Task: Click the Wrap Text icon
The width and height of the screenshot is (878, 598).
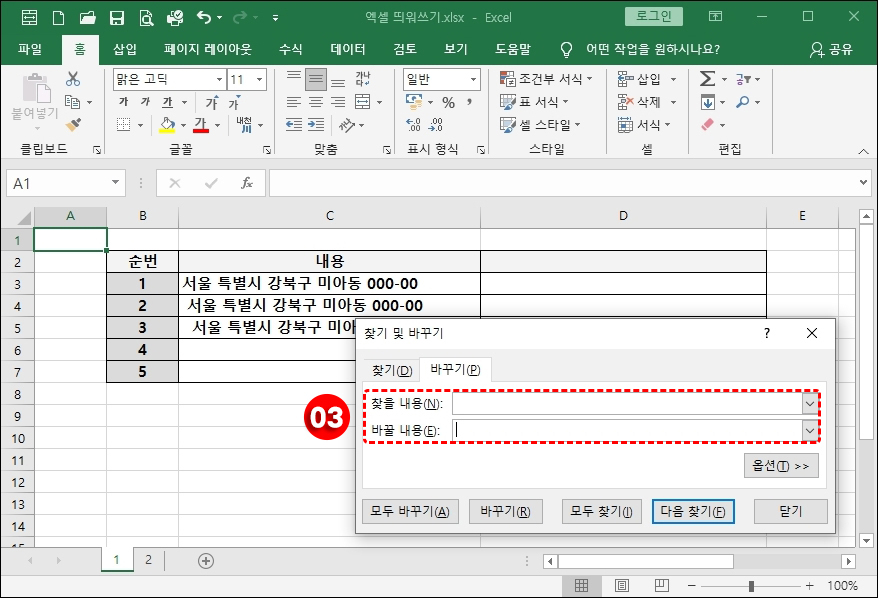Action: (363, 79)
